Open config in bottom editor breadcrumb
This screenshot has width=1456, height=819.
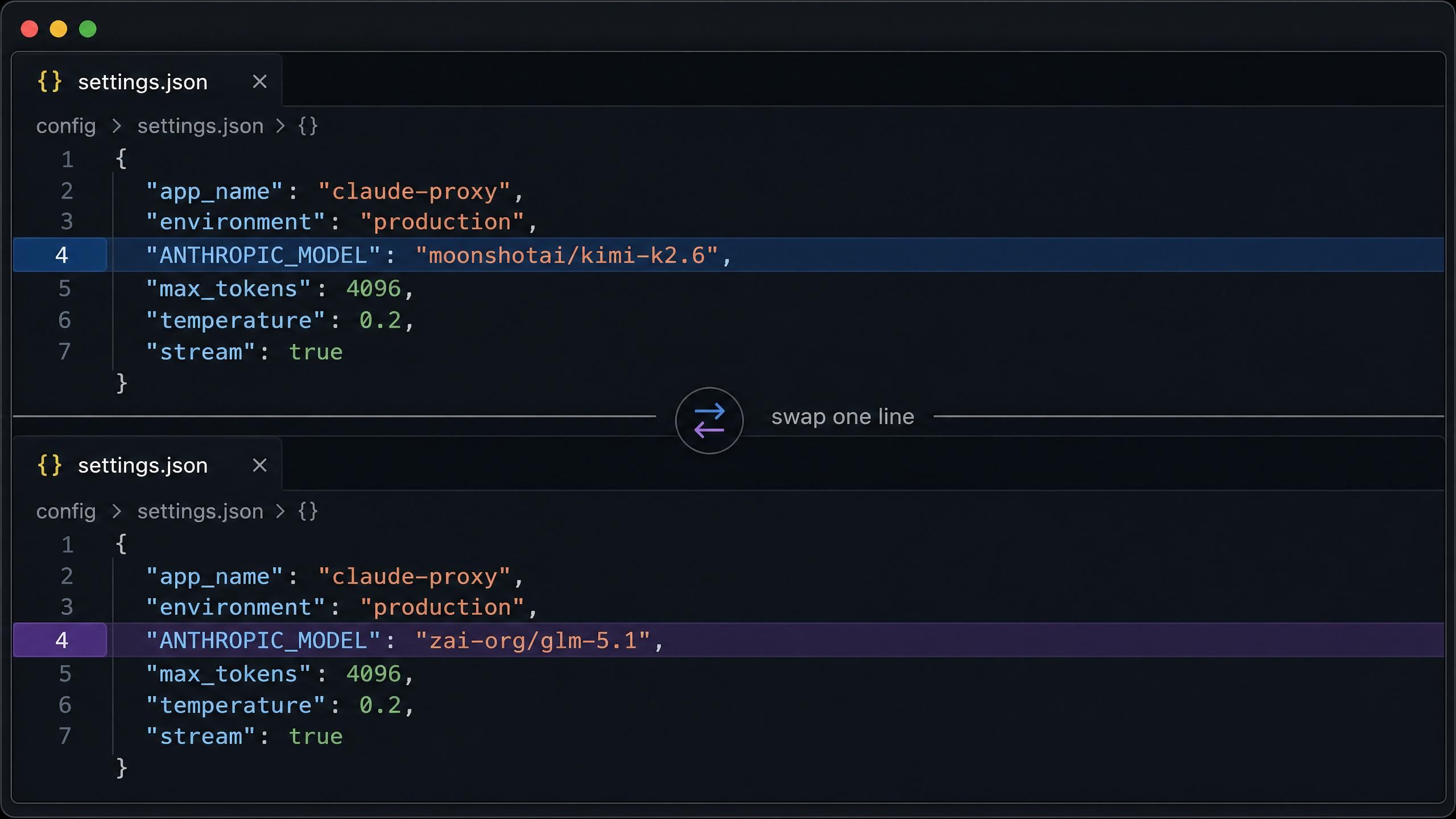click(x=66, y=511)
